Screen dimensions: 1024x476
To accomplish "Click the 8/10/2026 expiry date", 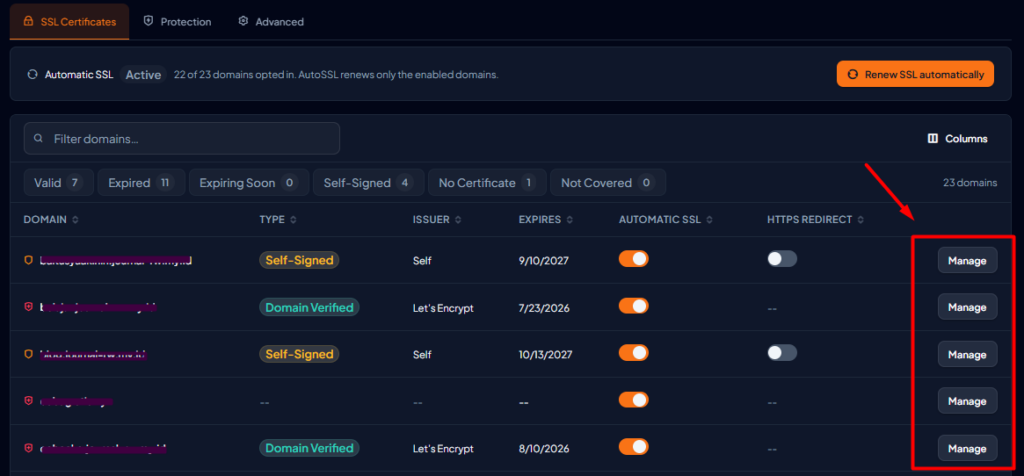I will pos(543,449).
